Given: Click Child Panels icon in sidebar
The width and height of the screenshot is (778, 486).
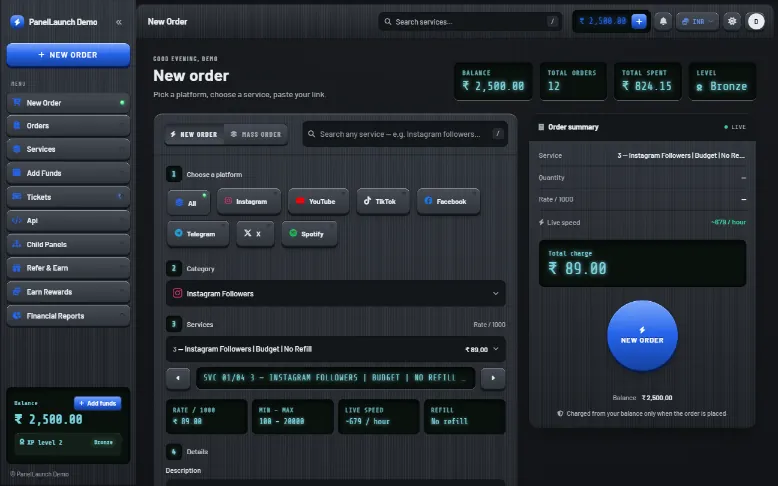Looking at the screenshot, I should coord(17,244).
